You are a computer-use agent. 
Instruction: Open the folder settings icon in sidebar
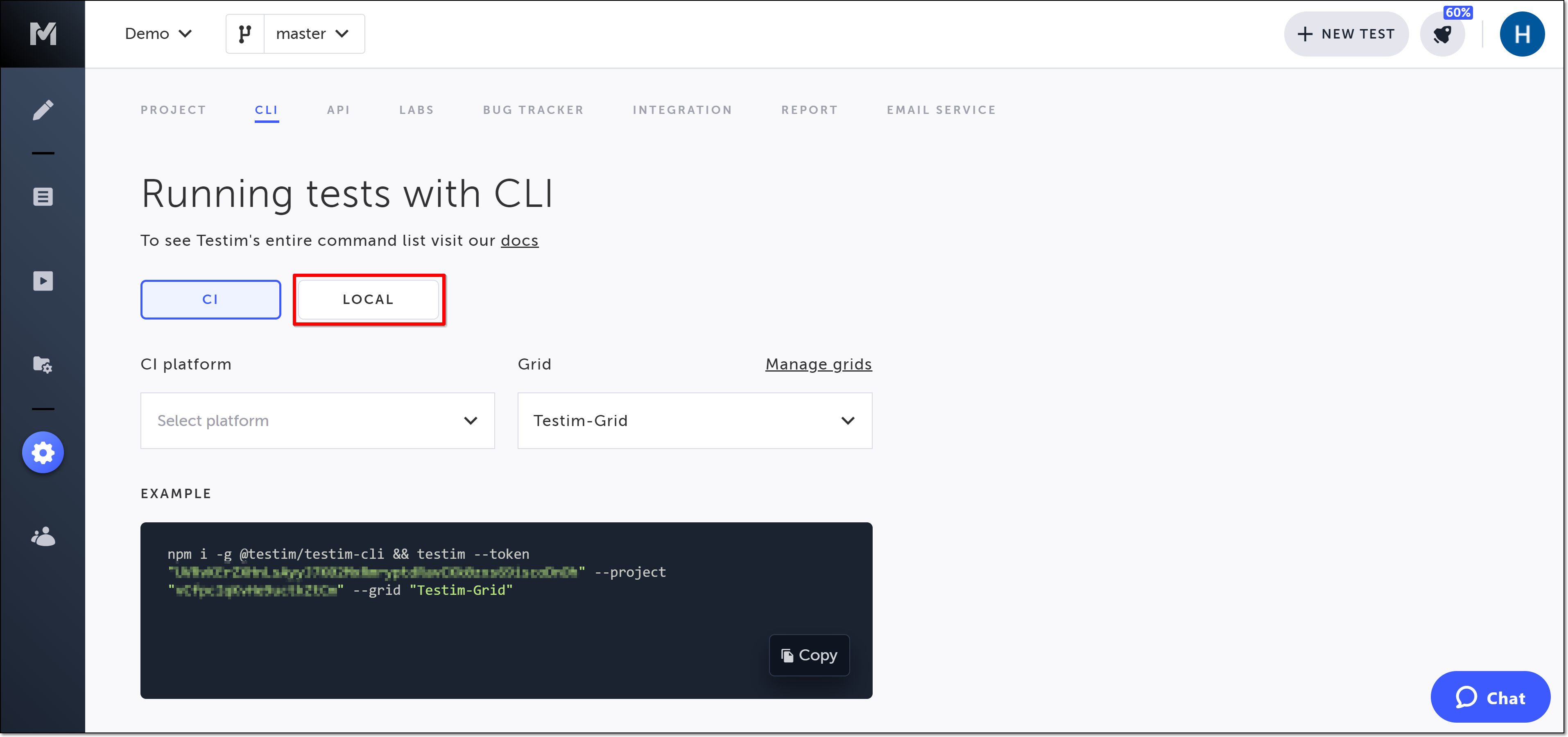point(43,364)
